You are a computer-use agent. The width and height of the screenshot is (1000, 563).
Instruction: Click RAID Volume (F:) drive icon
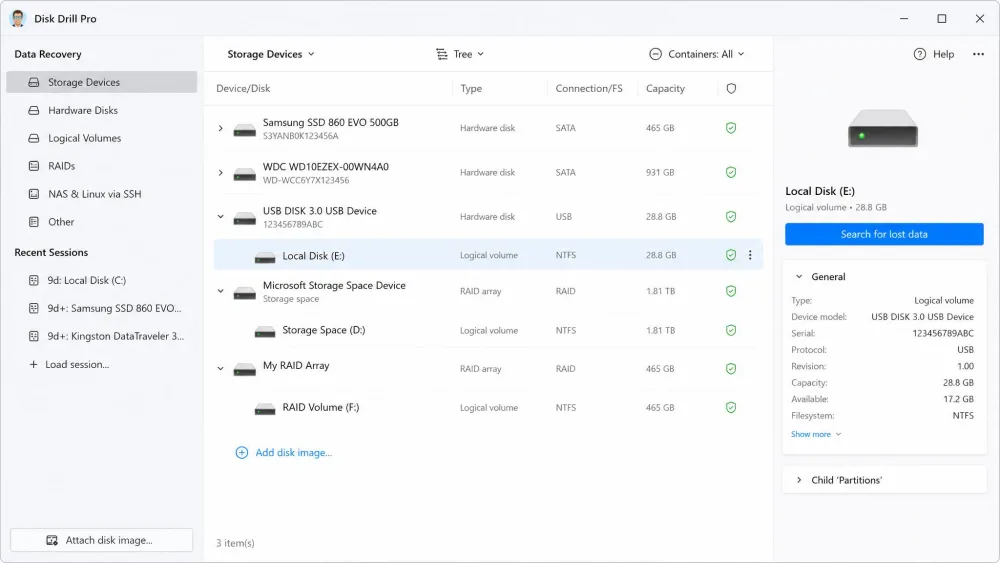coord(265,409)
